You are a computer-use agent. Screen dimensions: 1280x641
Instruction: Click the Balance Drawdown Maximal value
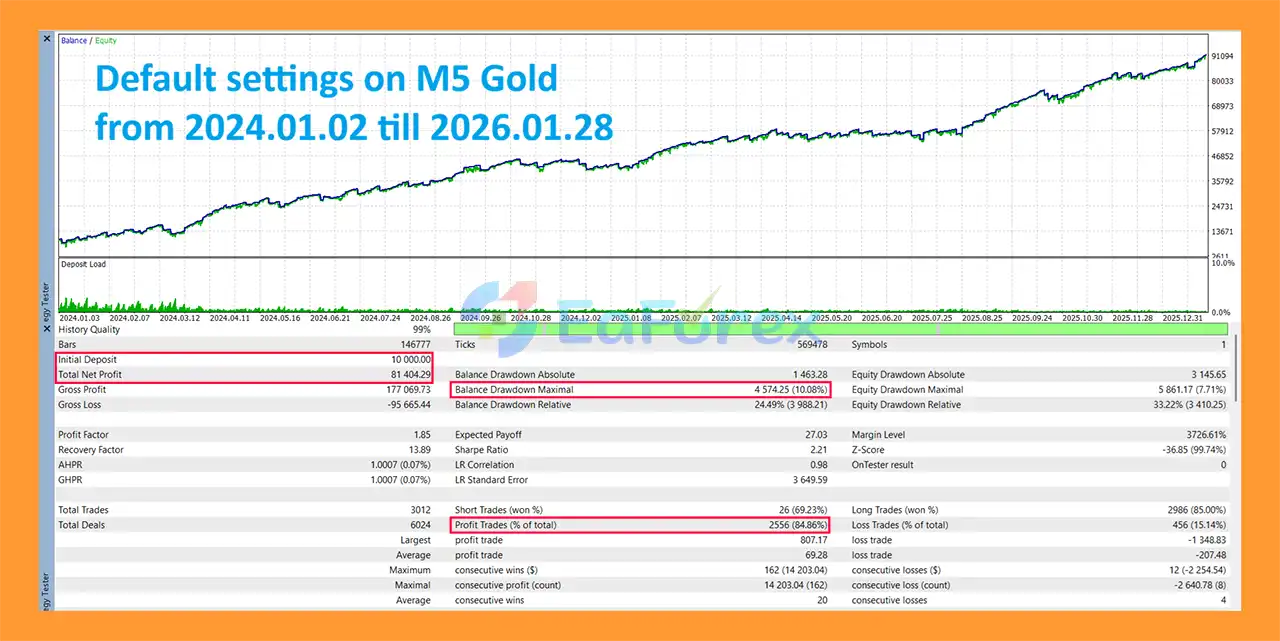[790, 390]
